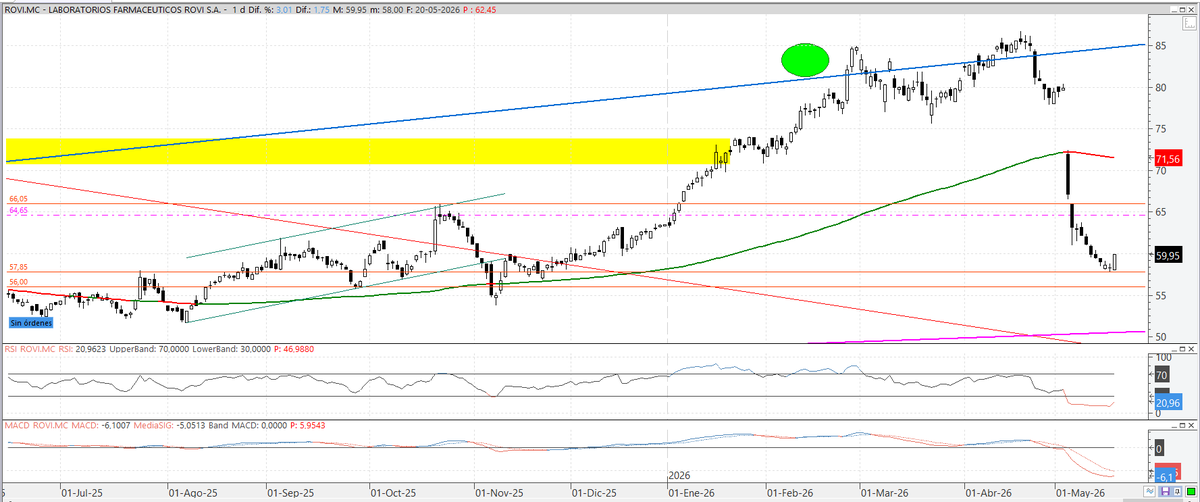The image size is (1200, 502).
Task: Click the 85 label on price axis
Action: coord(1163,45)
